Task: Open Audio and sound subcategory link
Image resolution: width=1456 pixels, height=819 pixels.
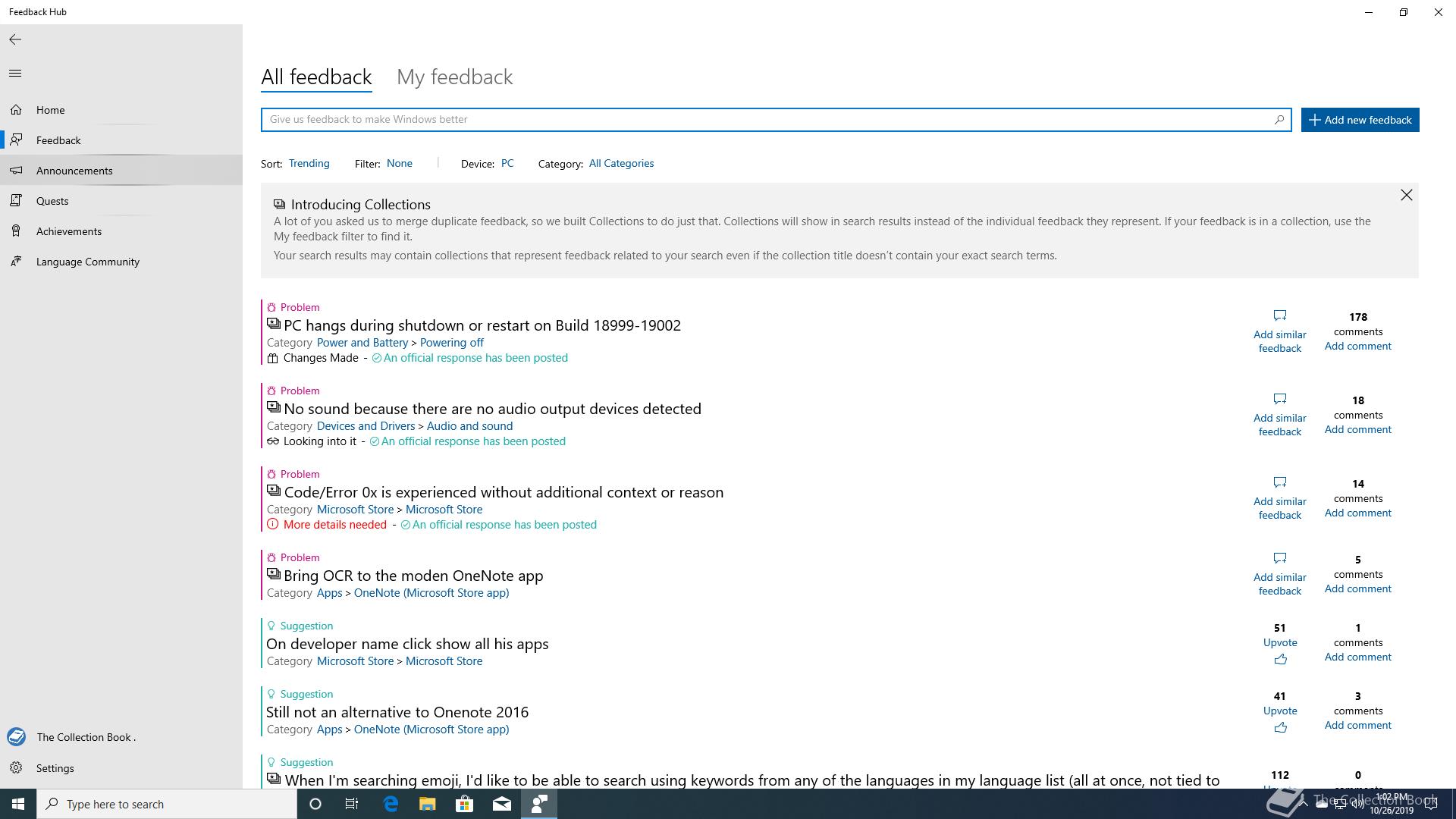Action: coord(469,426)
